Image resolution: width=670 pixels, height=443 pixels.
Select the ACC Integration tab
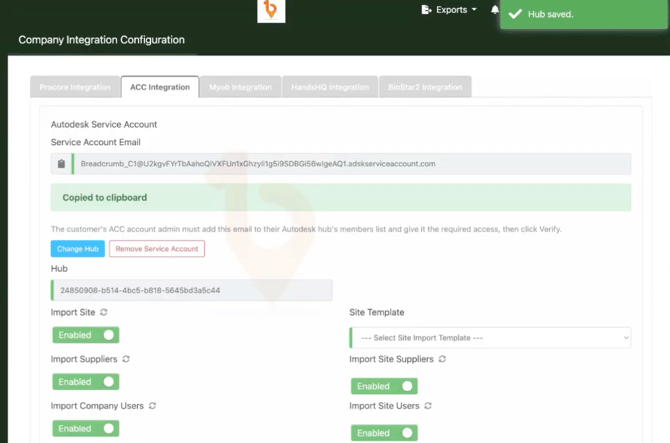[160, 87]
